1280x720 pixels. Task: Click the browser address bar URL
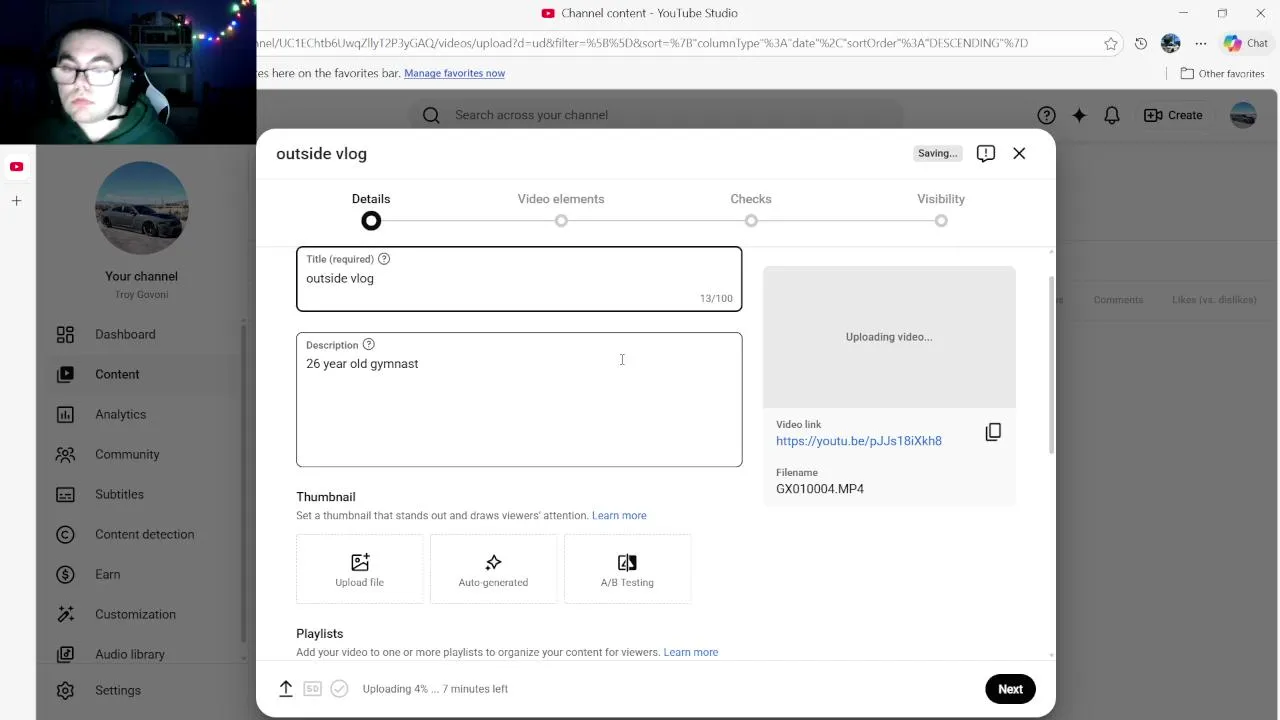point(642,43)
